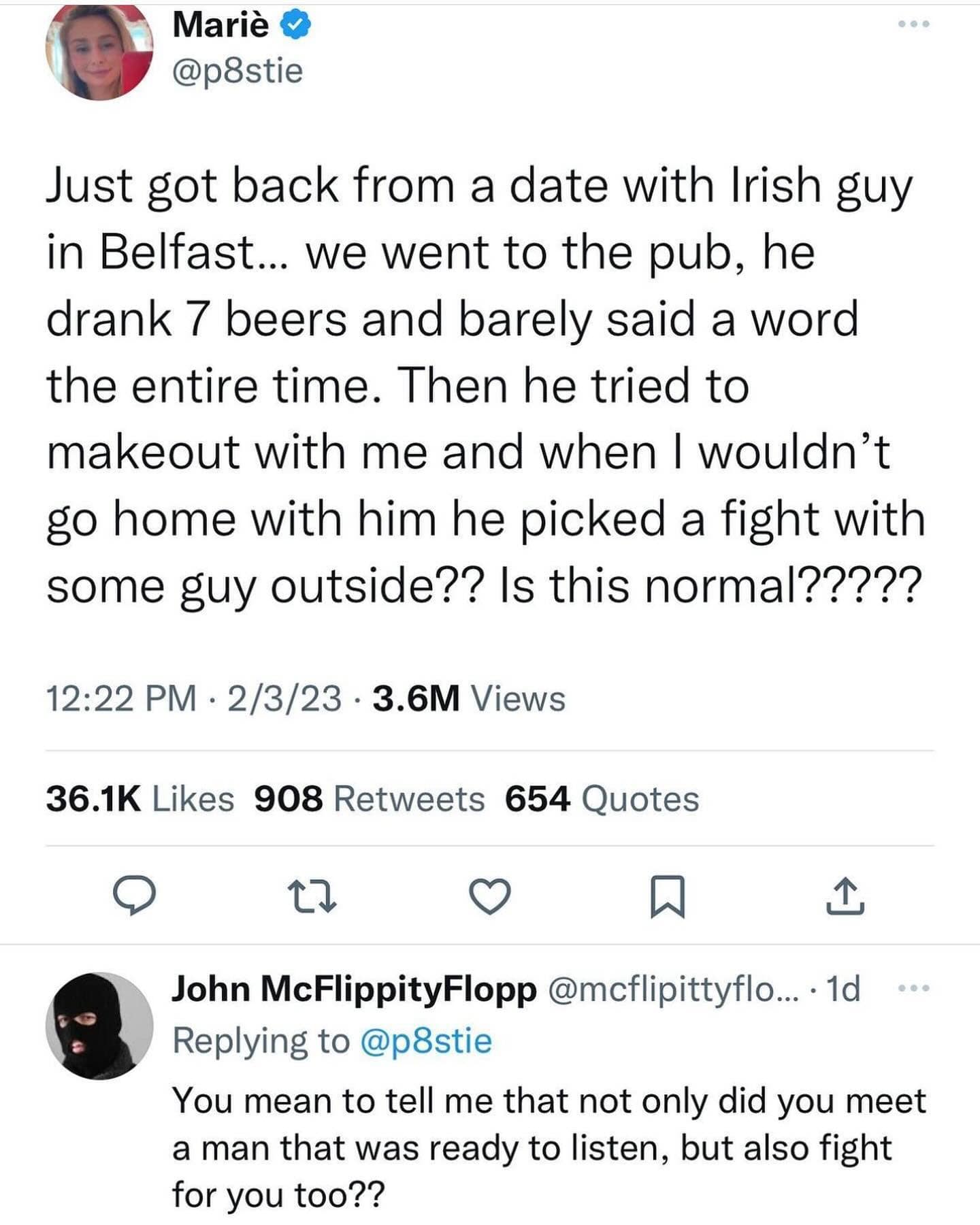Image resolution: width=980 pixels, height=1225 pixels.
Task: View the 36.1K Likes list
Action: click(140, 799)
